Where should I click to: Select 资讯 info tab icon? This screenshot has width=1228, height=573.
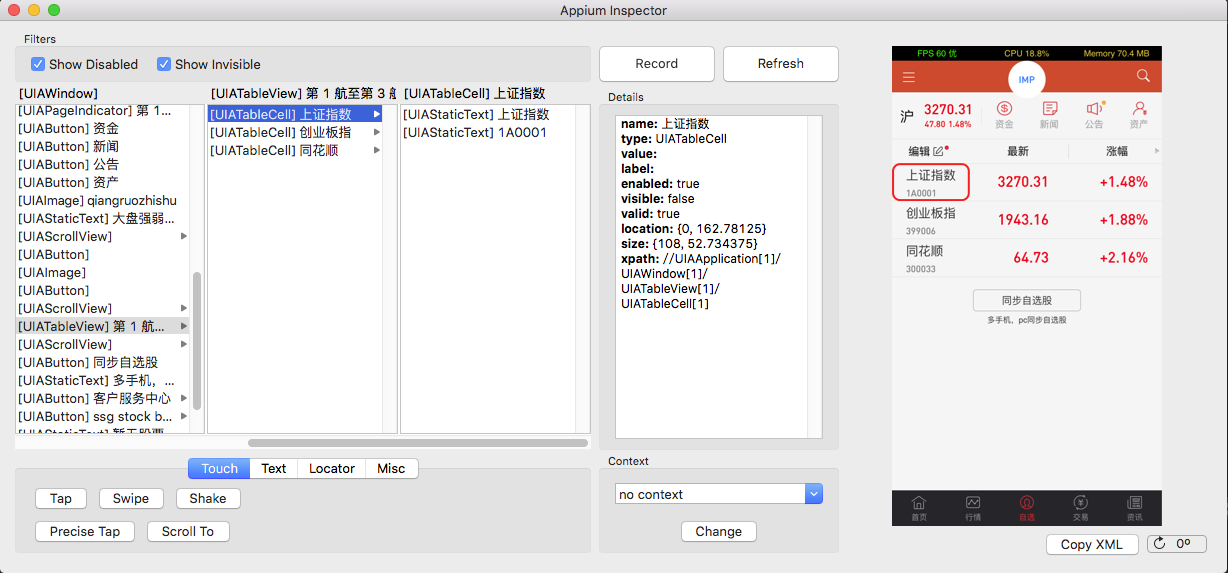click(x=1135, y=508)
